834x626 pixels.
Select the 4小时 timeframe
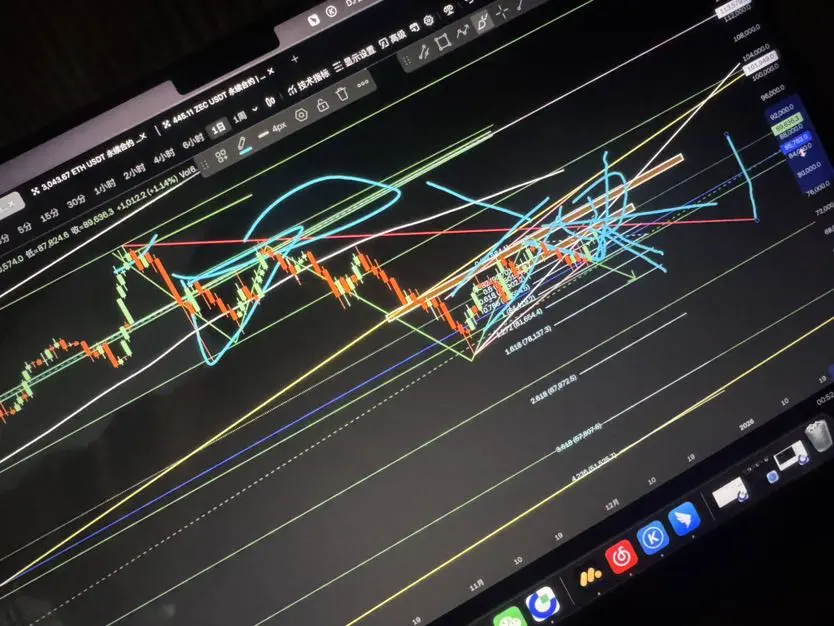coord(163,156)
